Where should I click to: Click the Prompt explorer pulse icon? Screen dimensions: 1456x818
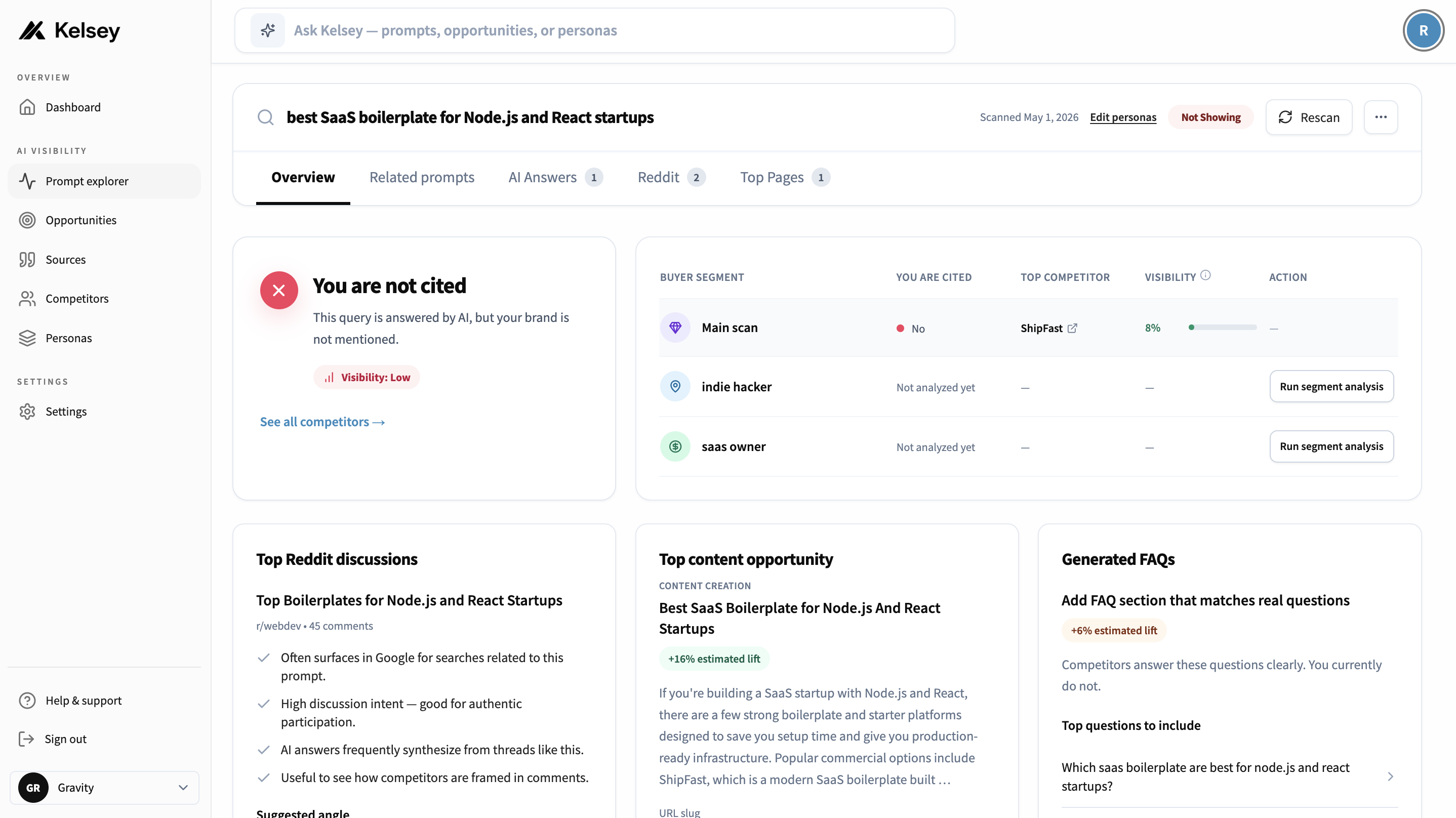pos(27,181)
